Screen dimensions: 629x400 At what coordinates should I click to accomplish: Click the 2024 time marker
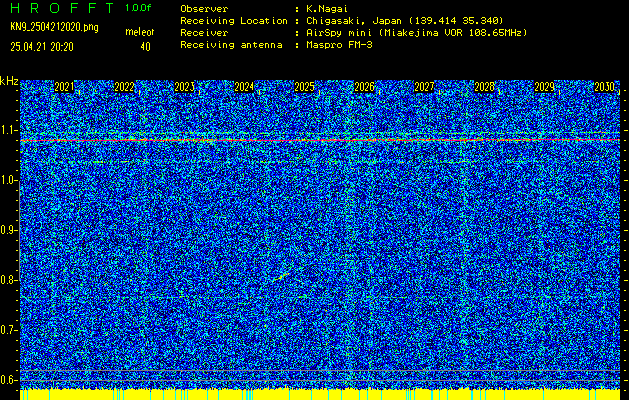[244, 87]
